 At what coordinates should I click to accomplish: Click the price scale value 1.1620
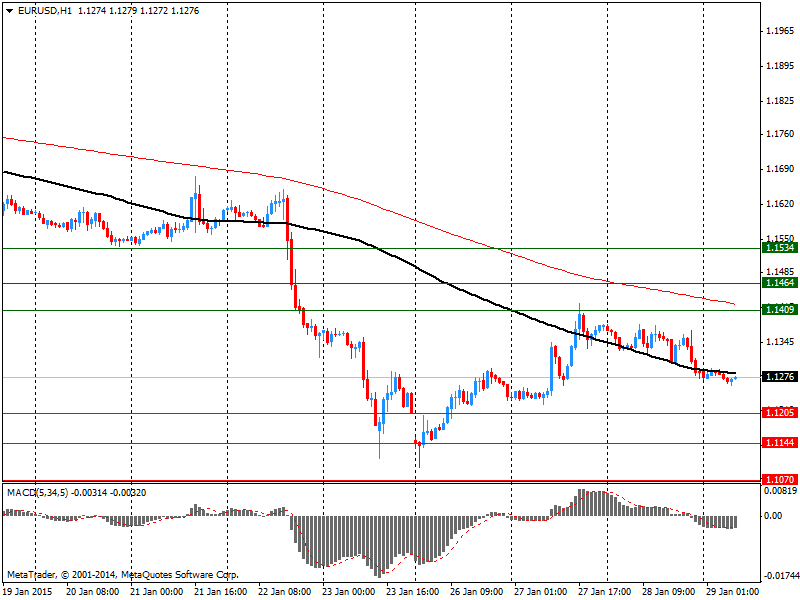[x=780, y=204]
